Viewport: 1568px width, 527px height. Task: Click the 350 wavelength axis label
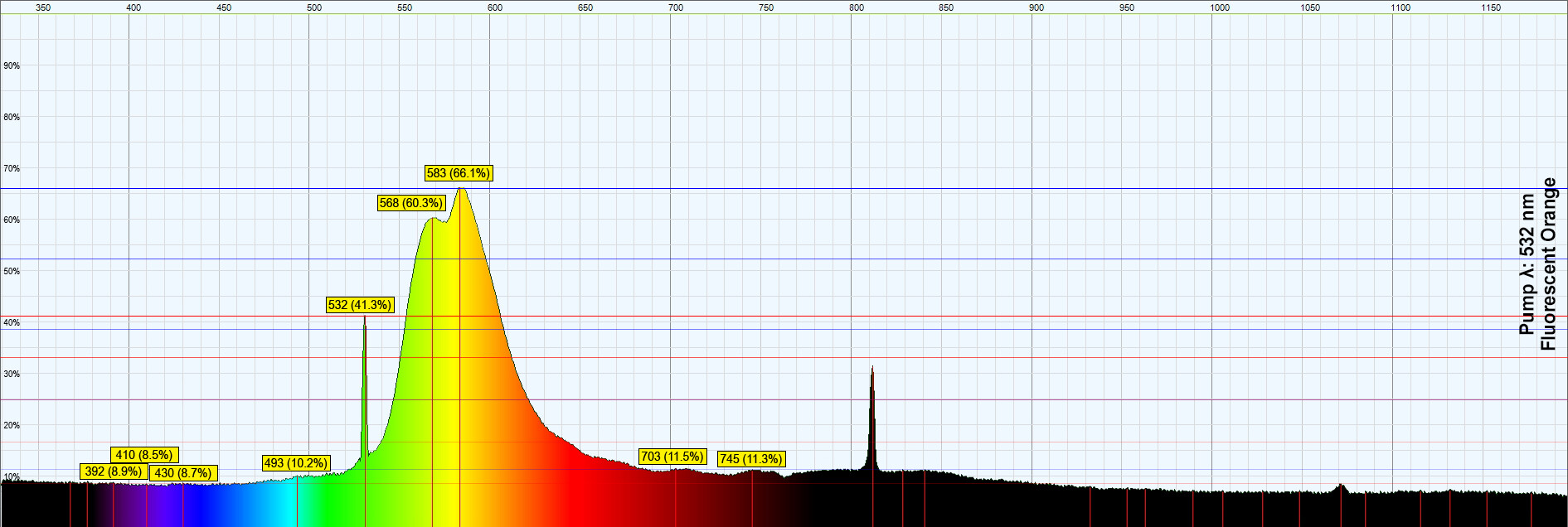(43, 7)
